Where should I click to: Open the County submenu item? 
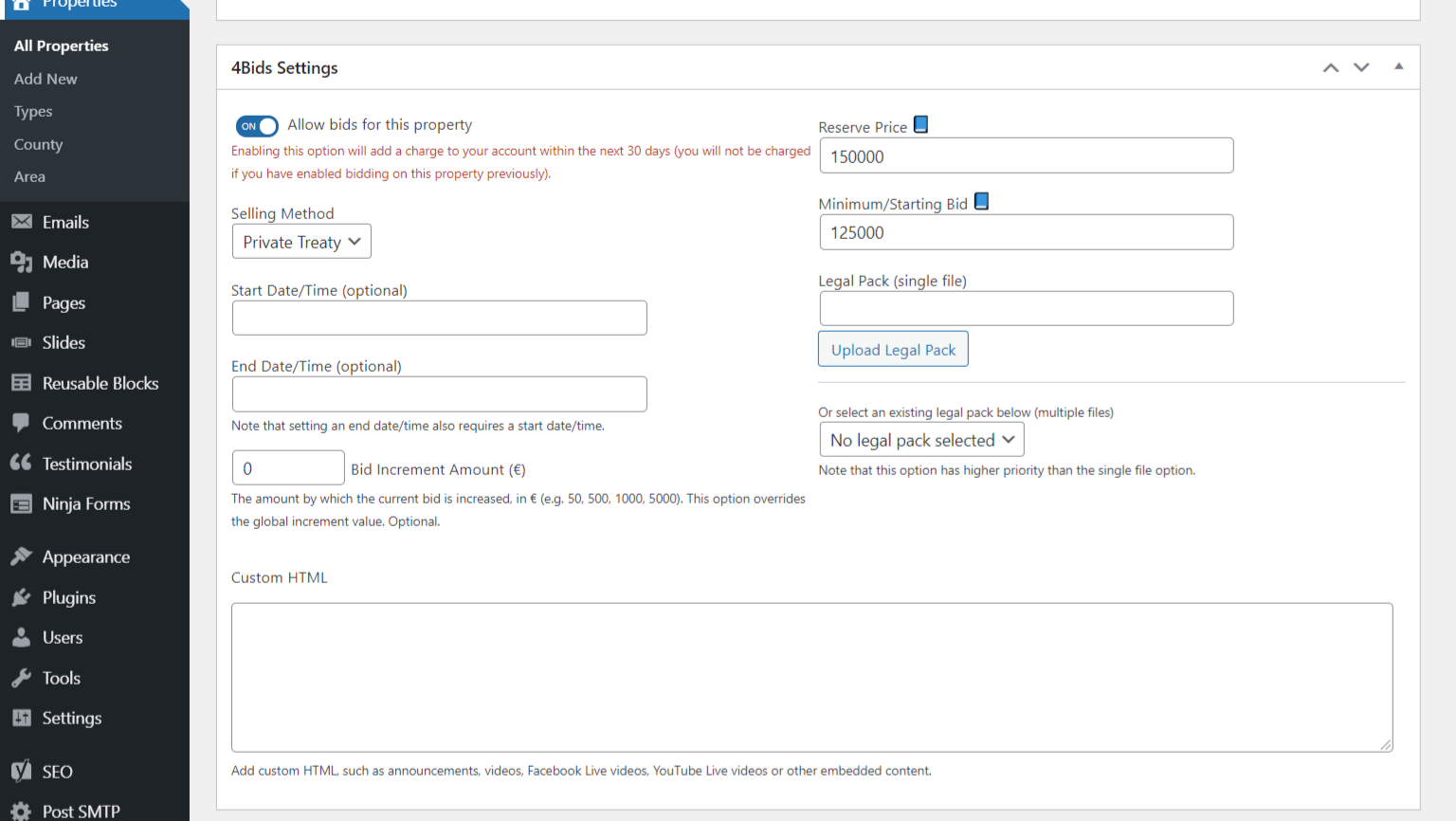(38, 144)
